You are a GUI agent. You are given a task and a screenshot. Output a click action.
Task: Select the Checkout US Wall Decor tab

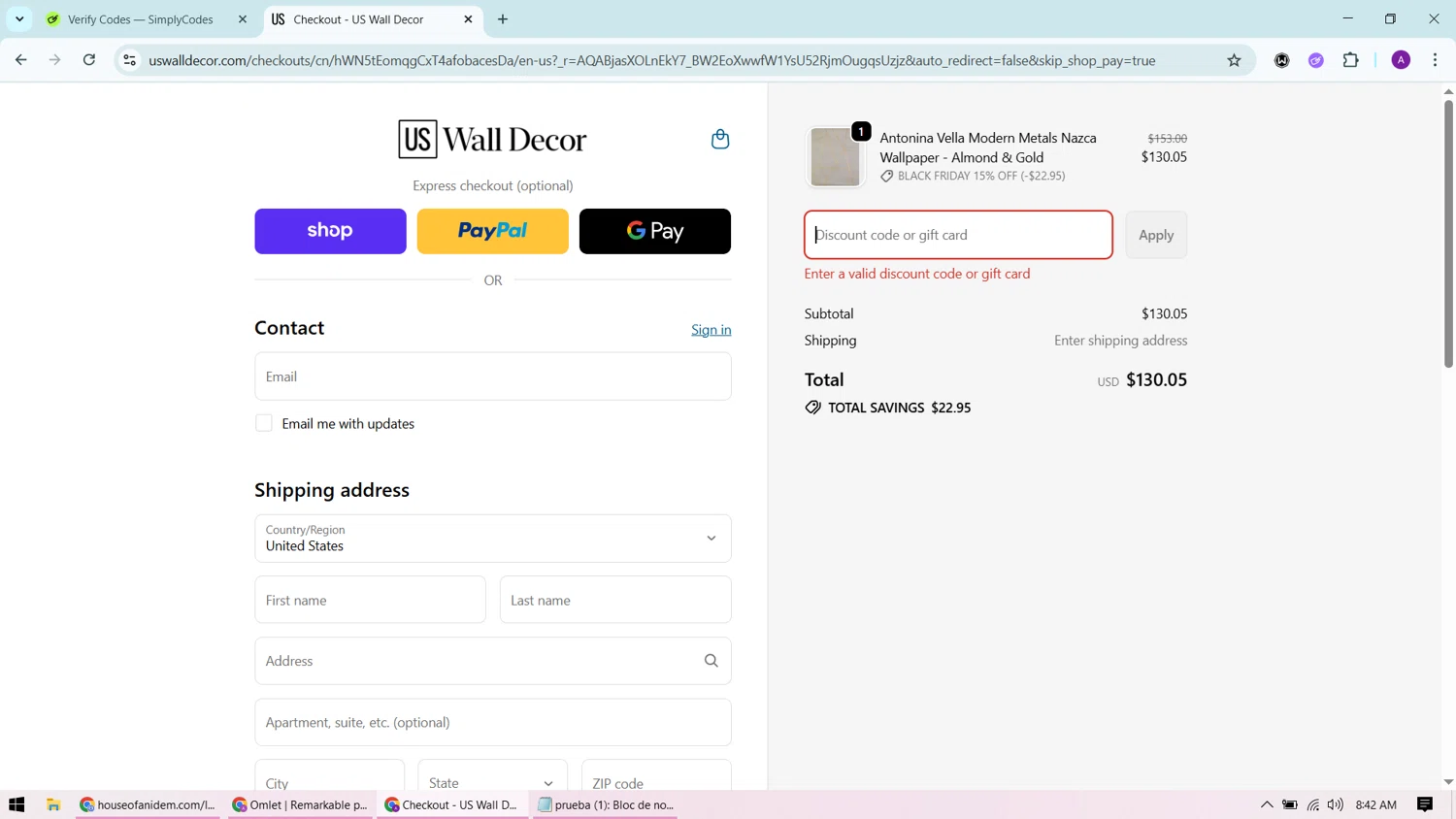click(374, 19)
